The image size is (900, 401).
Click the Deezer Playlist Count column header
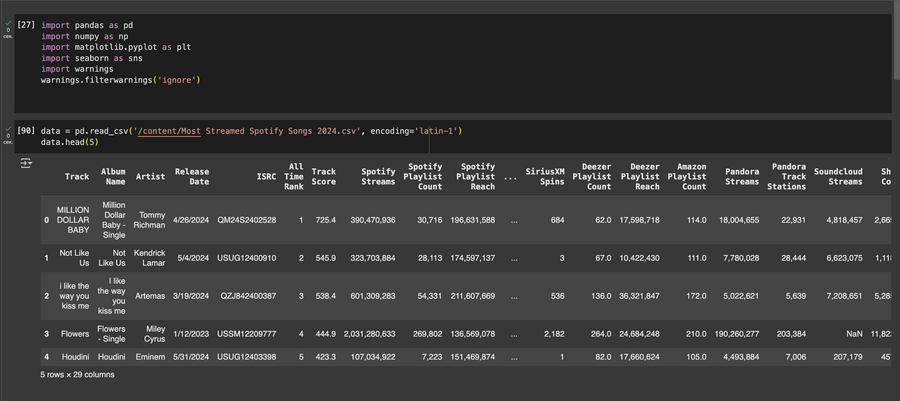(x=592, y=177)
